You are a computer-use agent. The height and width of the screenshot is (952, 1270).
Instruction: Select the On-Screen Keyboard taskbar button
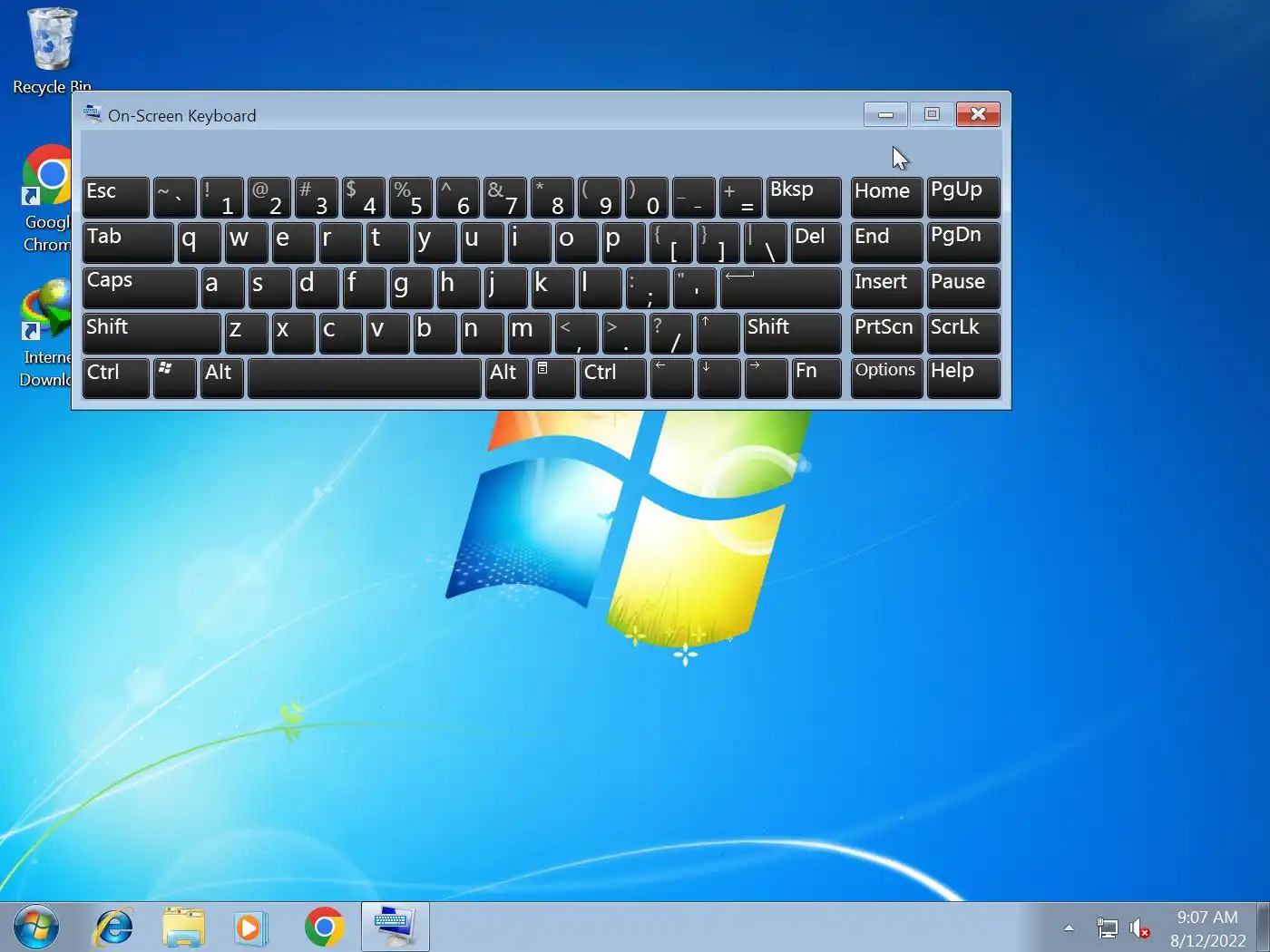[395, 928]
